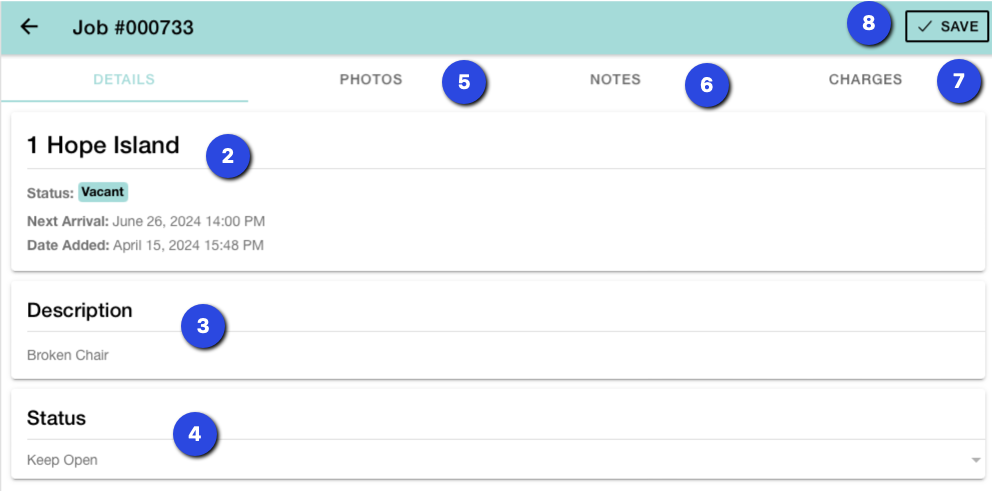Click the back arrow icon
Screen dimensions: 993x491
coord(29,27)
